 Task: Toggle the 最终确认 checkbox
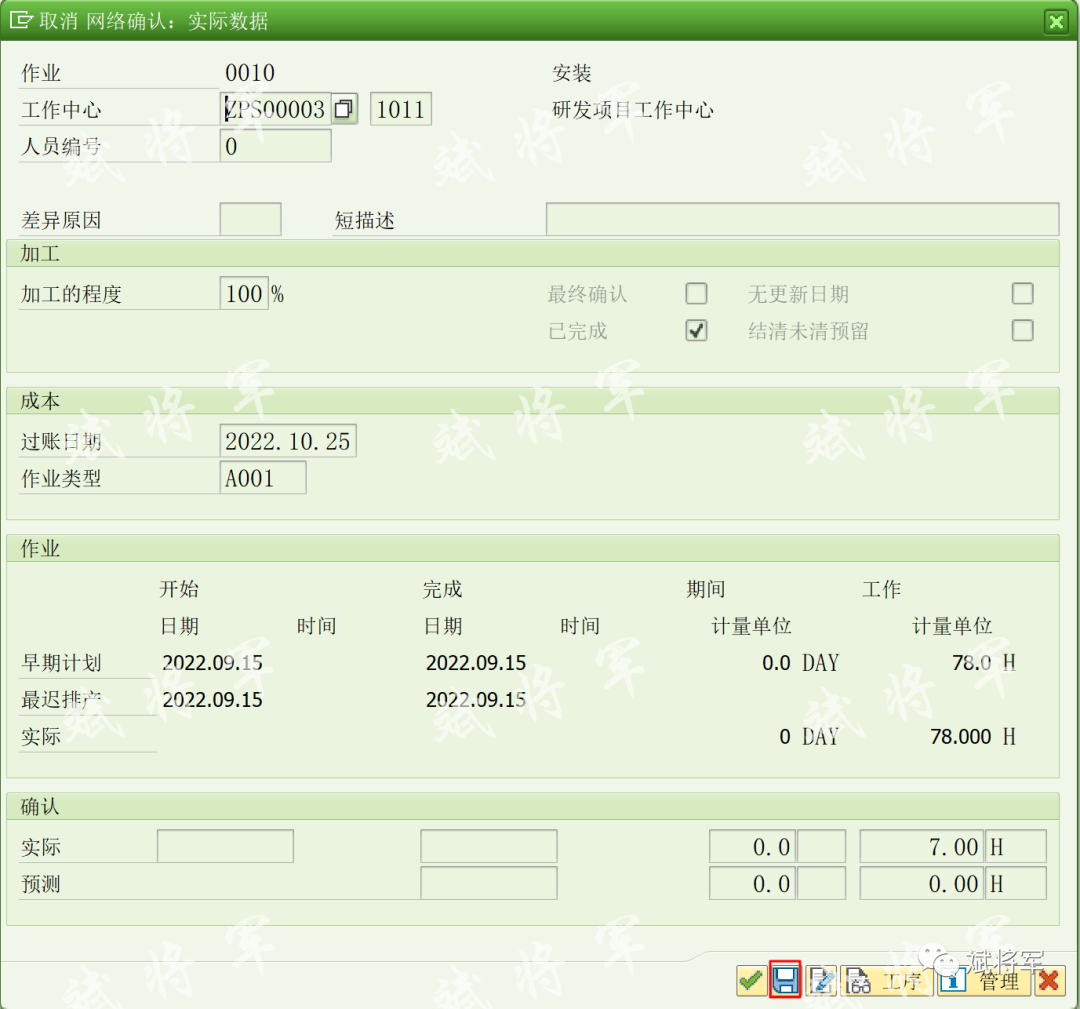click(696, 294)
